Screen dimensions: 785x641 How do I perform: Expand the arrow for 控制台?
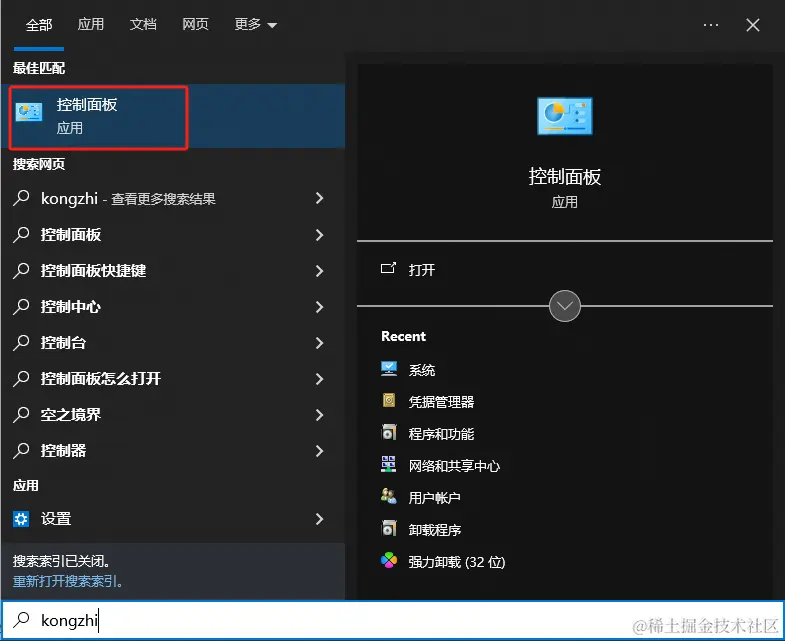point(319,343)
